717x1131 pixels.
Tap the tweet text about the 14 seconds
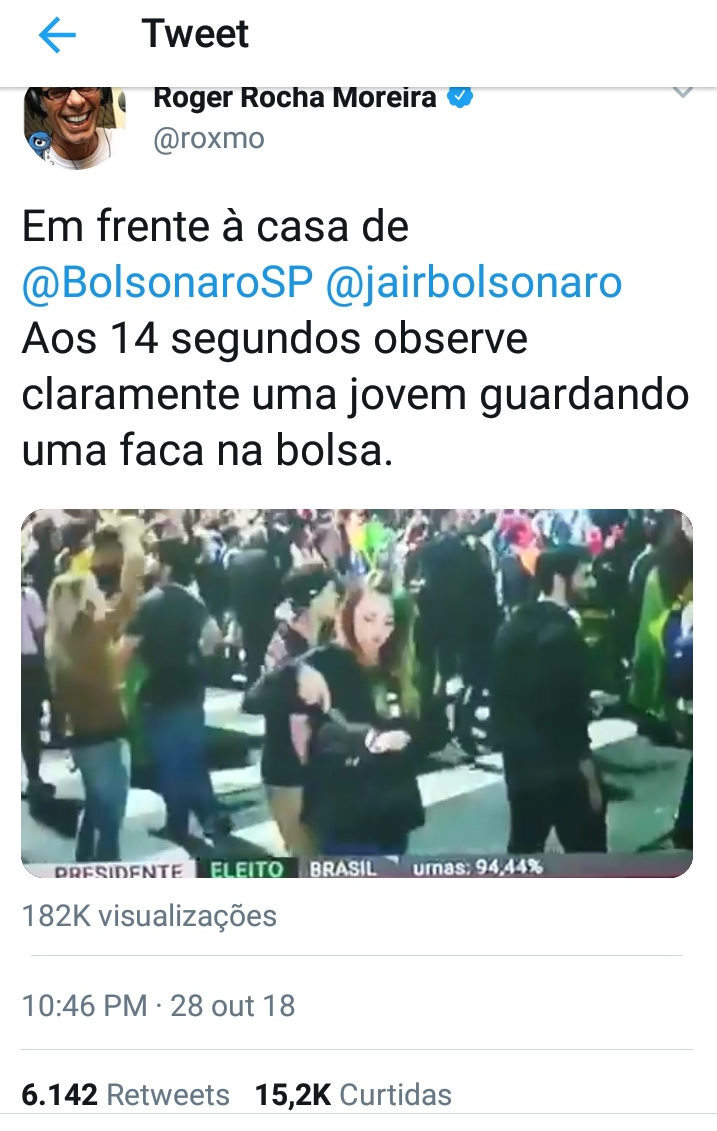tap(355, 394)
